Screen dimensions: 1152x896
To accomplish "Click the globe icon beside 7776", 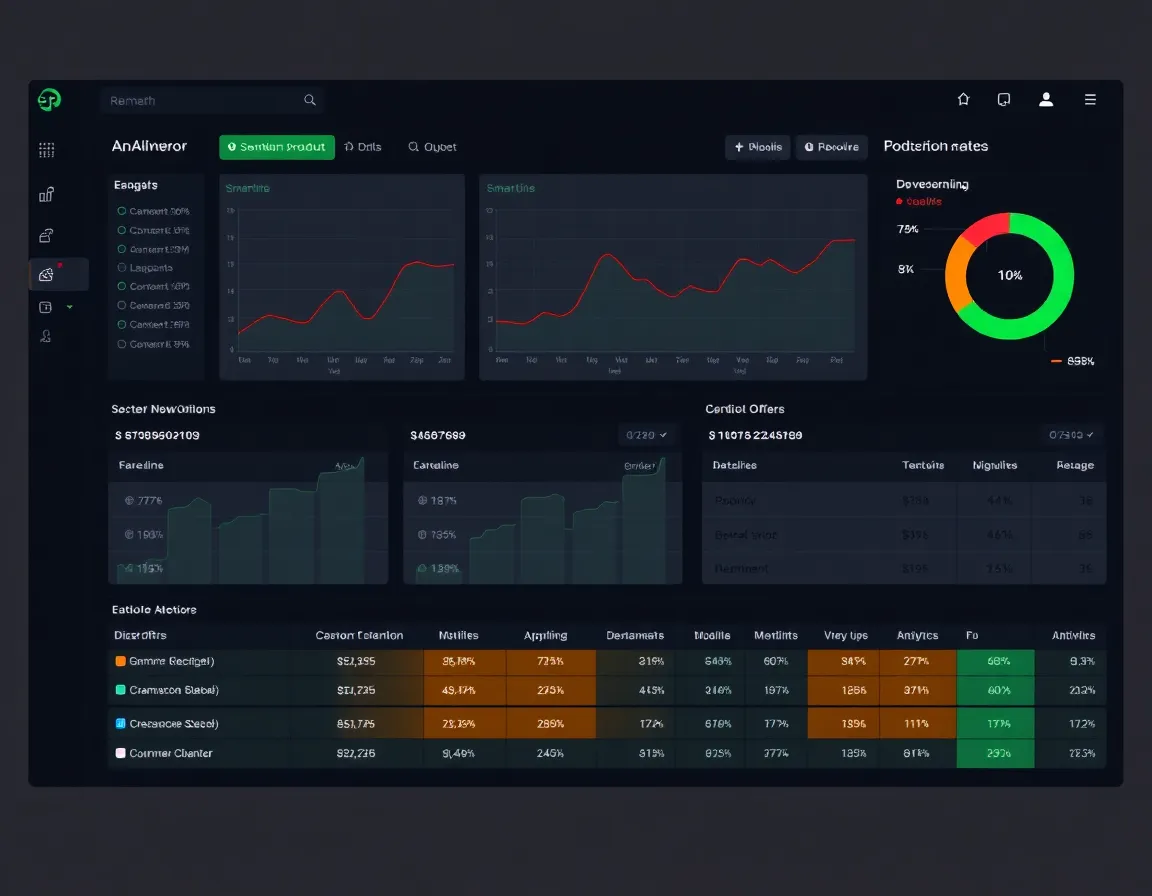I will [x=129, y=501].
